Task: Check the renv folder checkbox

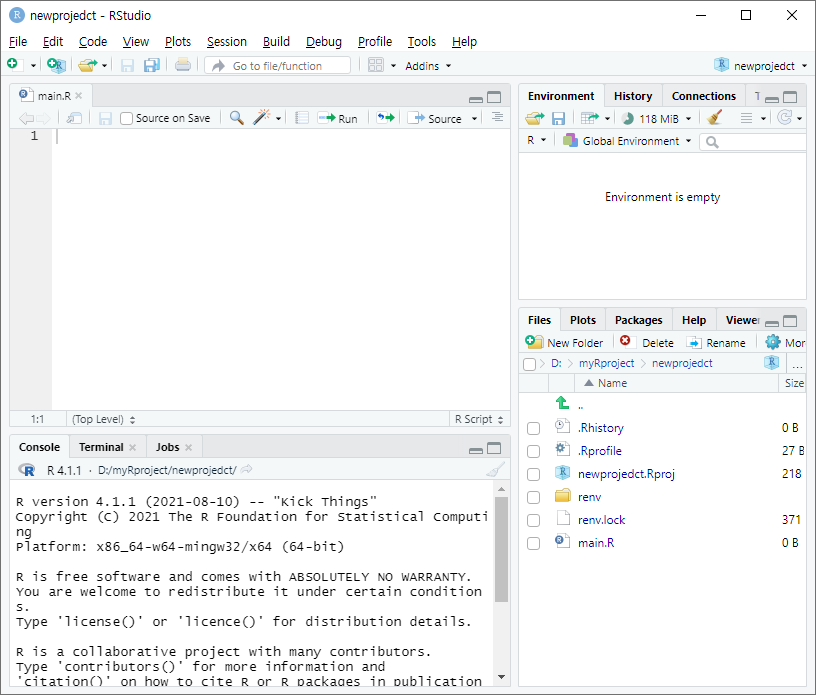Action: (x=533, y=497)
